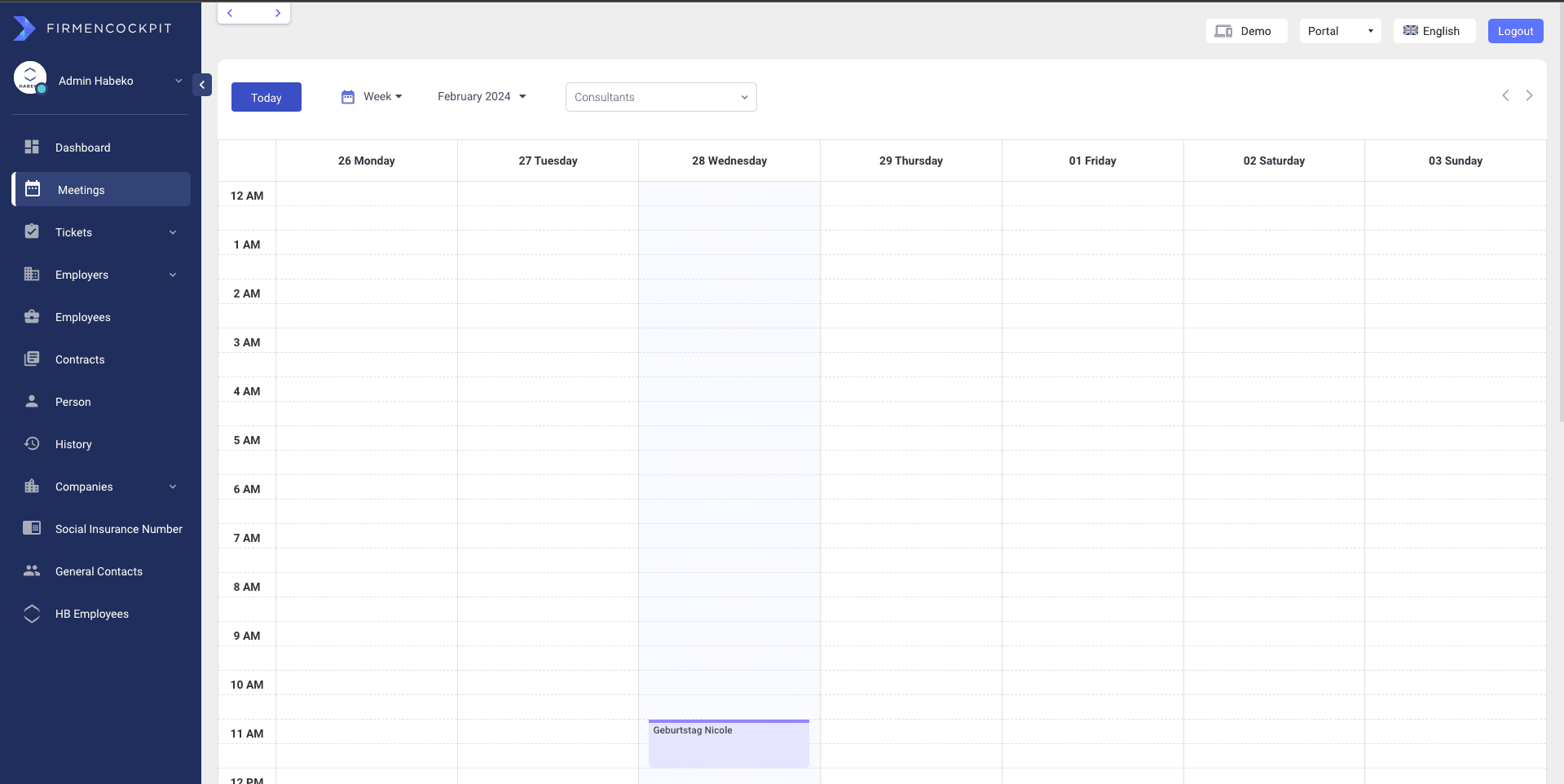Screen dimensions: 1564x784
Task: Click the Employers building icon
Action: point(32,274)
